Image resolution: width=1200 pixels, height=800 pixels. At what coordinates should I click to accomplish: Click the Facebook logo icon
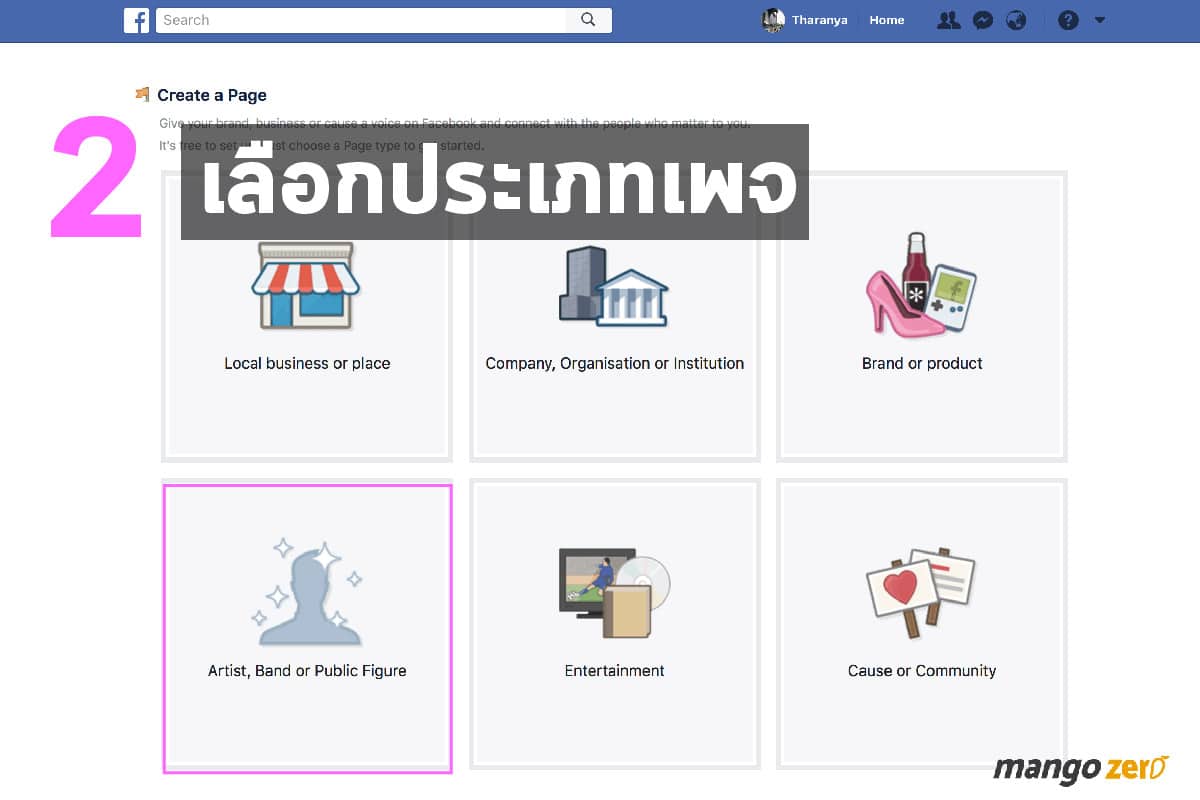(136, 20)
